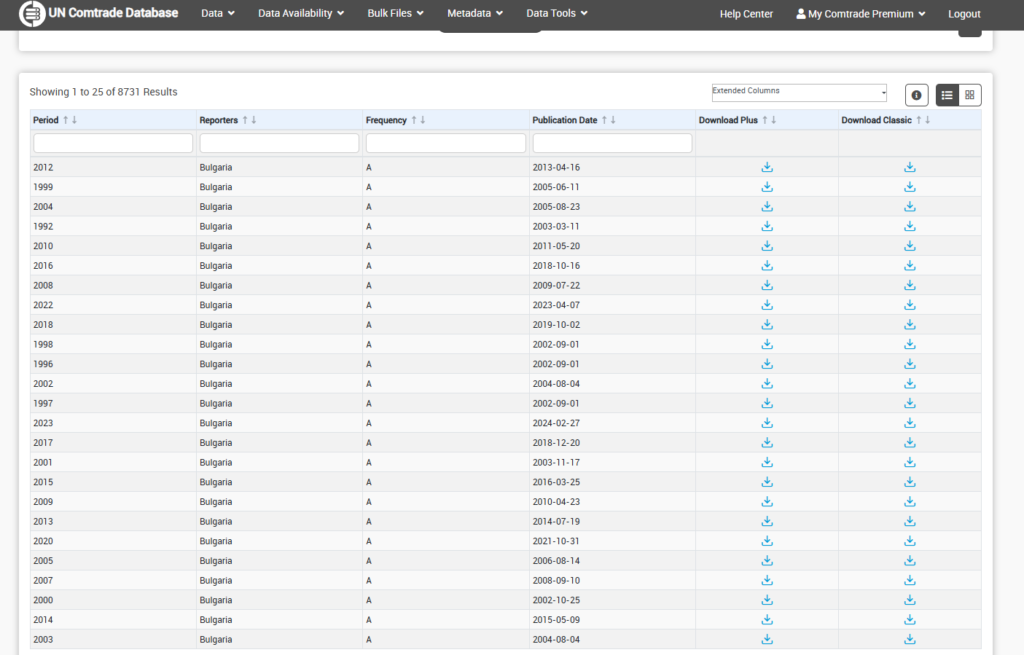Screen dimensions: 1024x655
Task: Expand the Data Availability menu
Action: [300, 14]
